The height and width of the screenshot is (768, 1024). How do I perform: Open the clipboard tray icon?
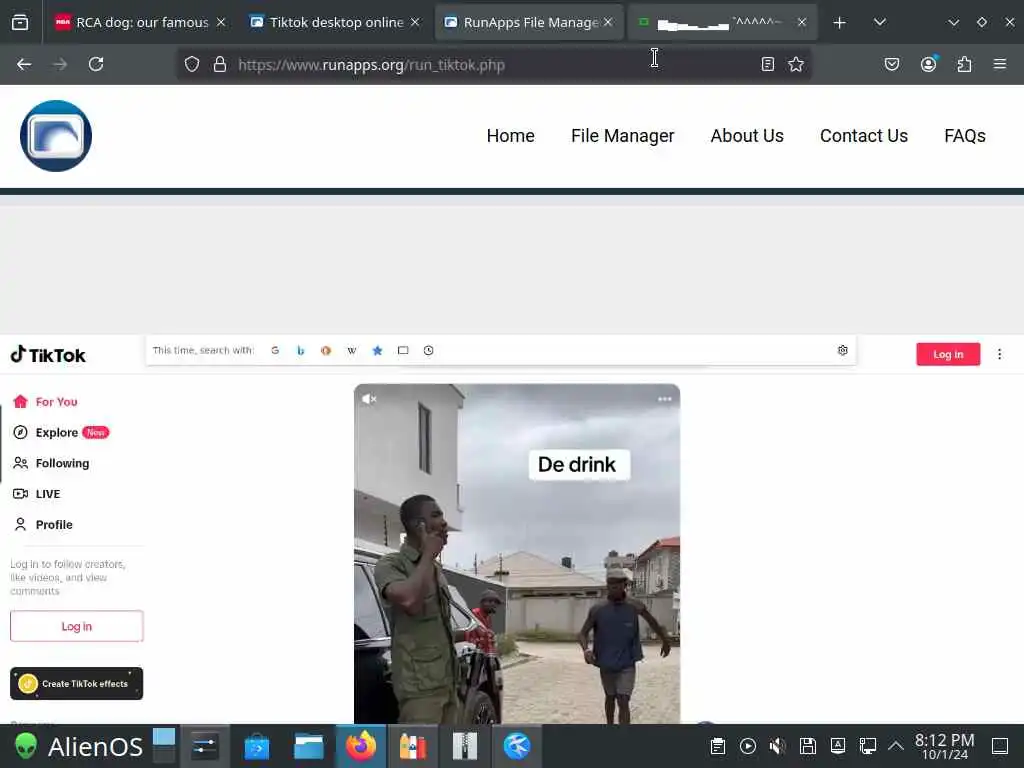[718, 746]
